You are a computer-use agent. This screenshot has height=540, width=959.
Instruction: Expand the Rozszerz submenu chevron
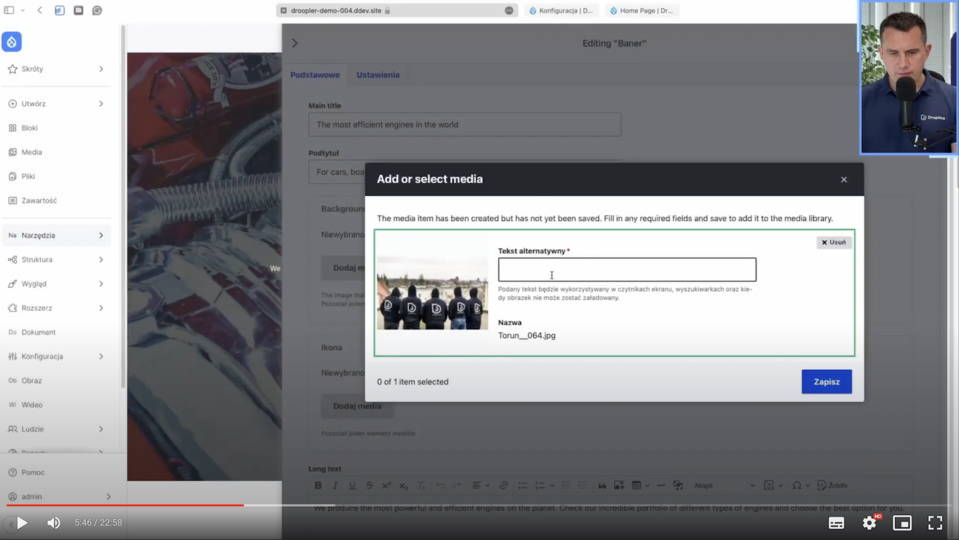[x=101, y=308]
